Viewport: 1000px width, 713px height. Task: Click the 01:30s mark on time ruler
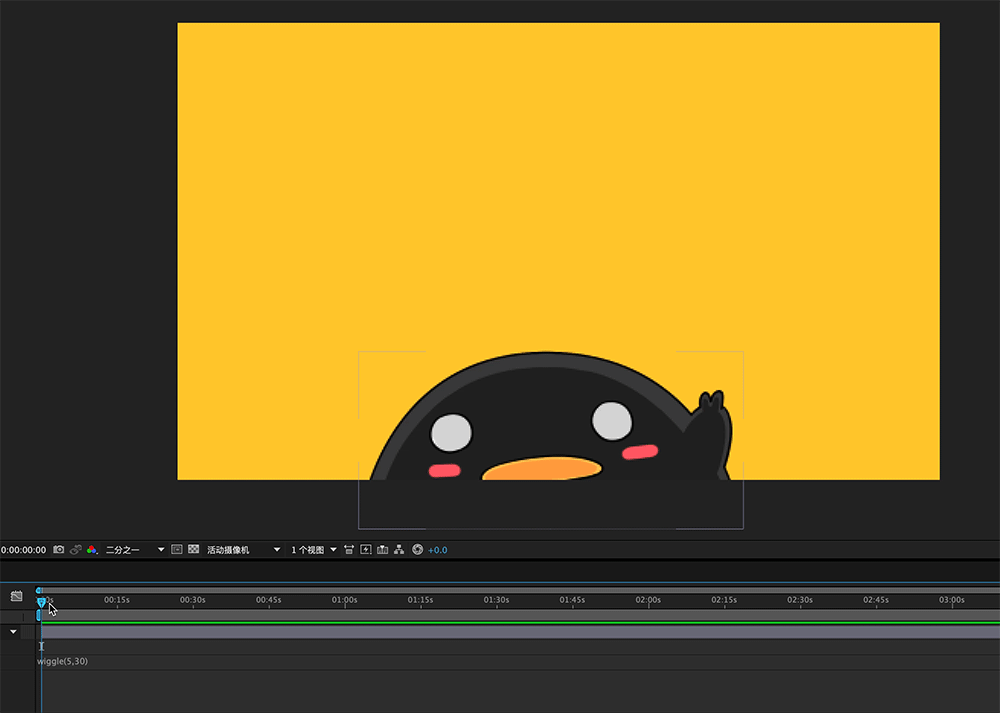pos(496,599)
